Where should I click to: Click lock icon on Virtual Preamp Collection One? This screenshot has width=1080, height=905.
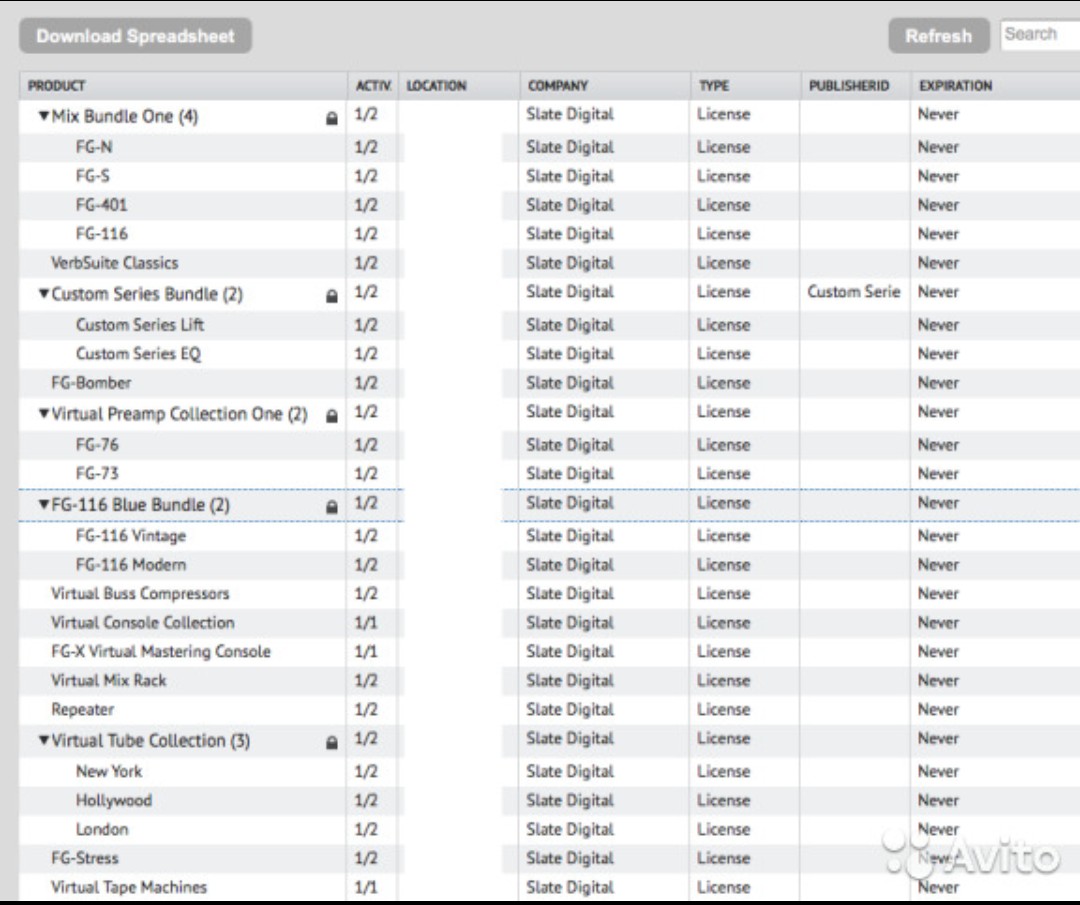click(x=331, y=416)
